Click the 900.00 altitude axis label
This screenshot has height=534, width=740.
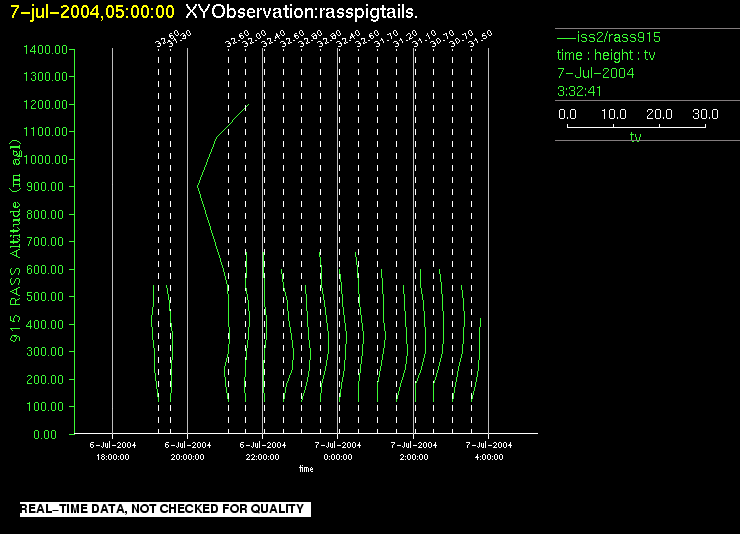point(45,187)
